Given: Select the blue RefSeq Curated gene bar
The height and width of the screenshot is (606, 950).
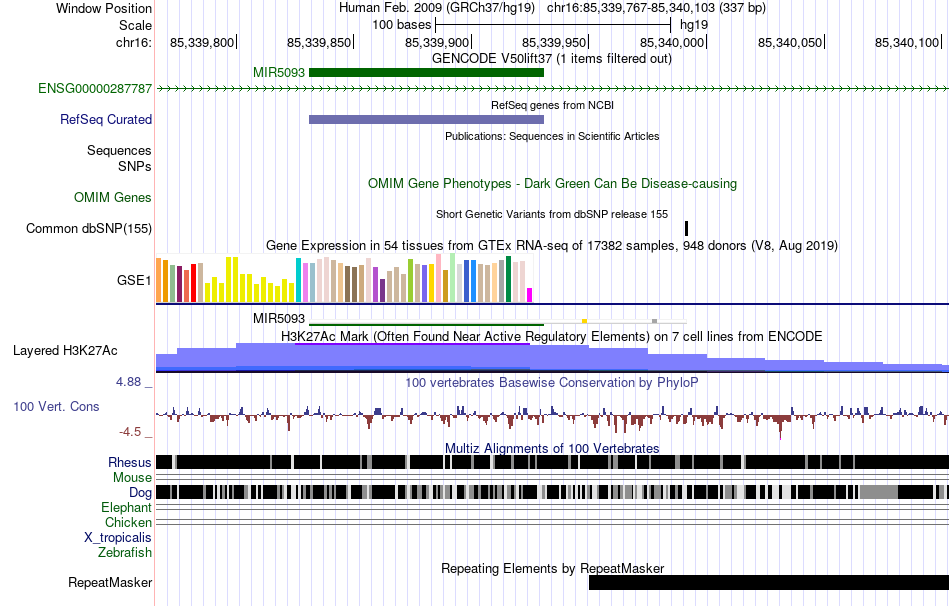Looking at the screenshot, I should coord(427,119).
